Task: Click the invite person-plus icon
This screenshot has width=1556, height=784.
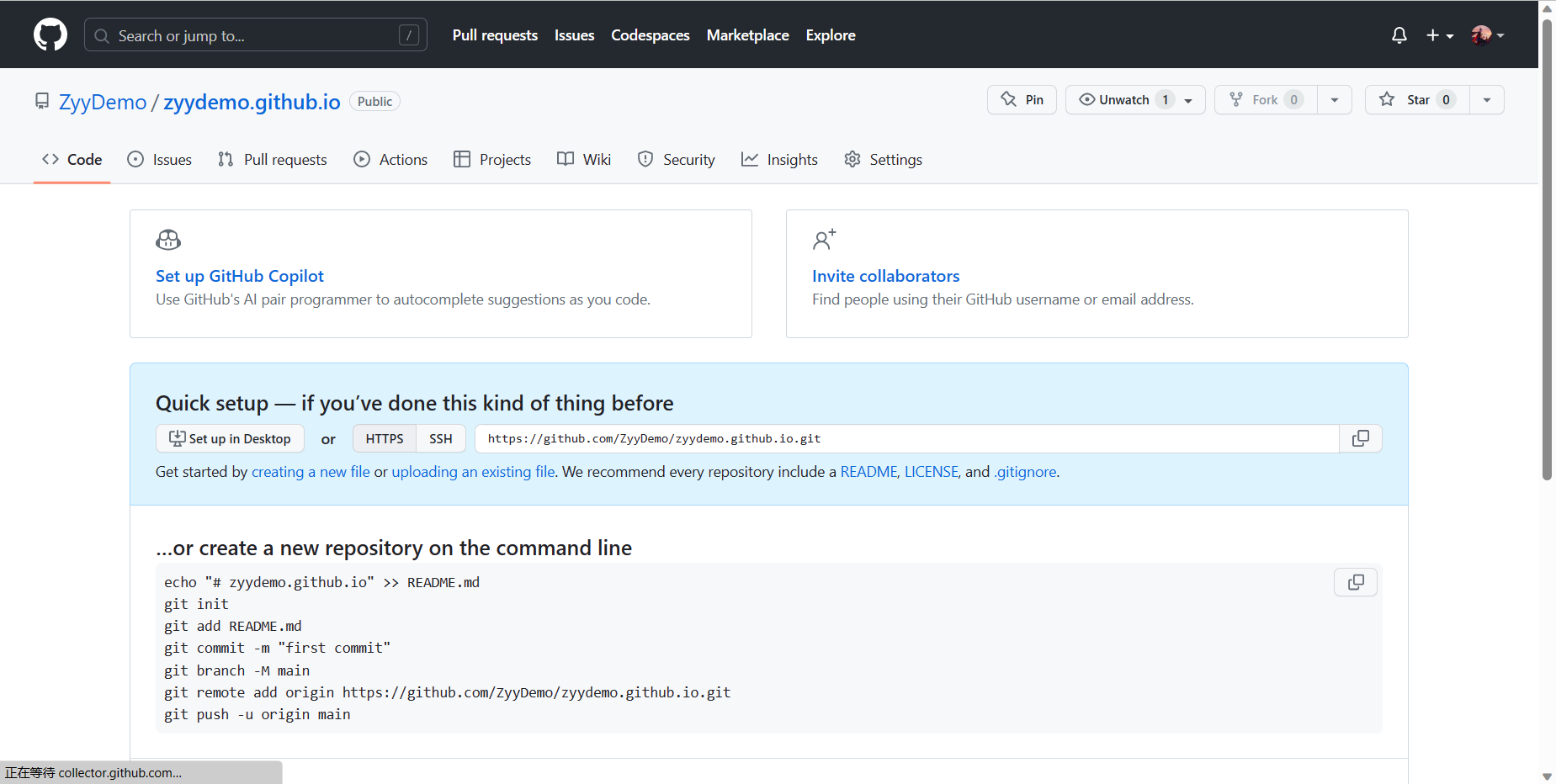Action: coord(825,240)
